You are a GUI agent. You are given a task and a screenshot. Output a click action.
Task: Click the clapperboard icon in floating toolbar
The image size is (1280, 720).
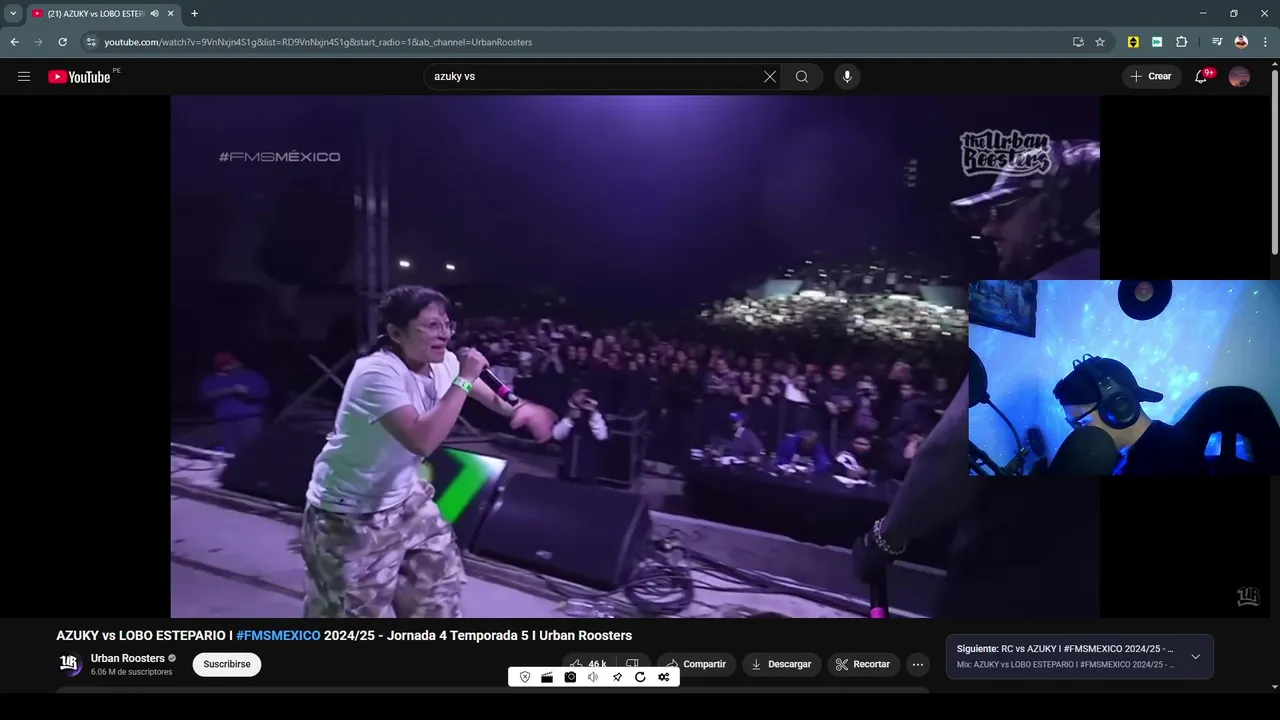coord(547,677)
